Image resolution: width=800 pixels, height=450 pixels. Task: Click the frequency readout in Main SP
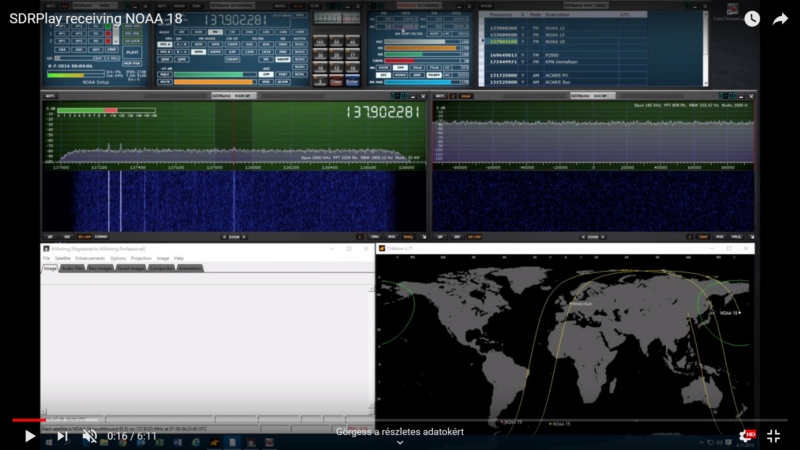(383, 112)
